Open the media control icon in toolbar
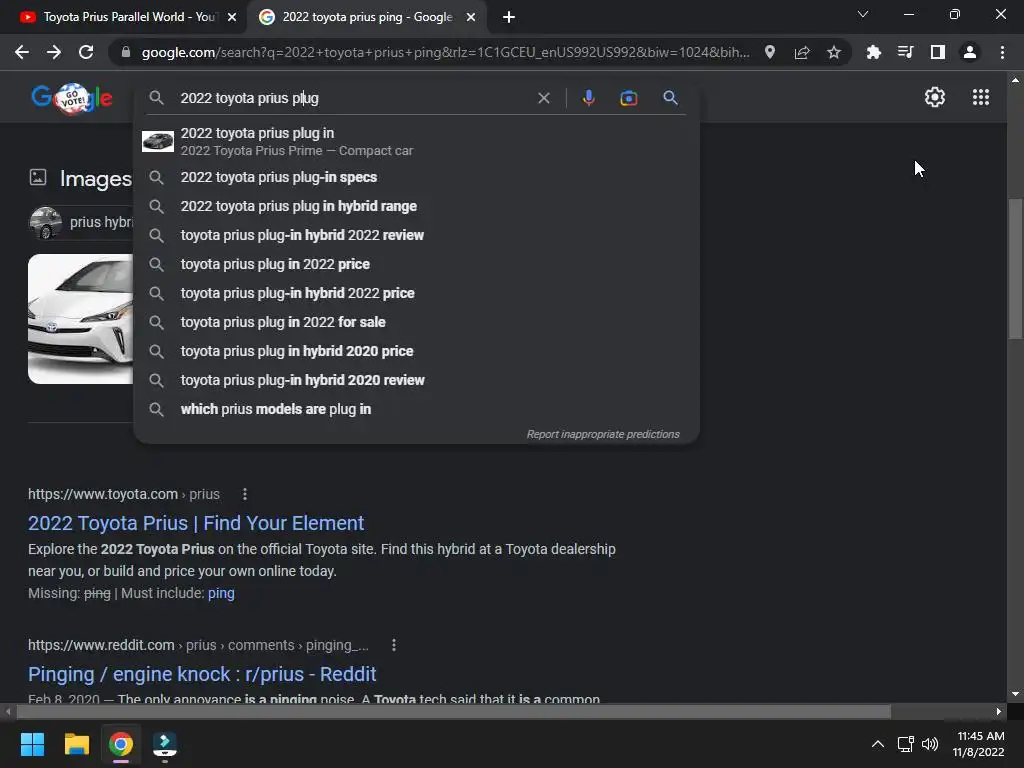 [905, 52]
